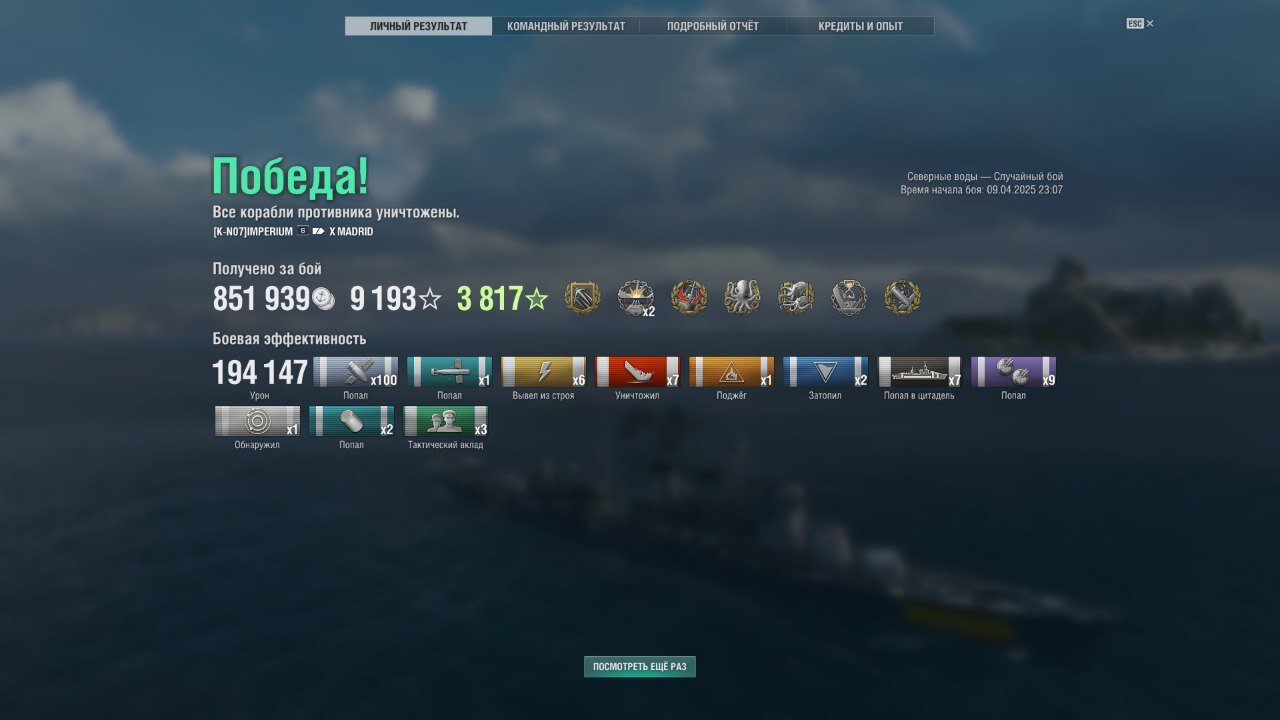
Task: Select the blue Затопил flooding ribbon
Action: click(x=826, y=372)
